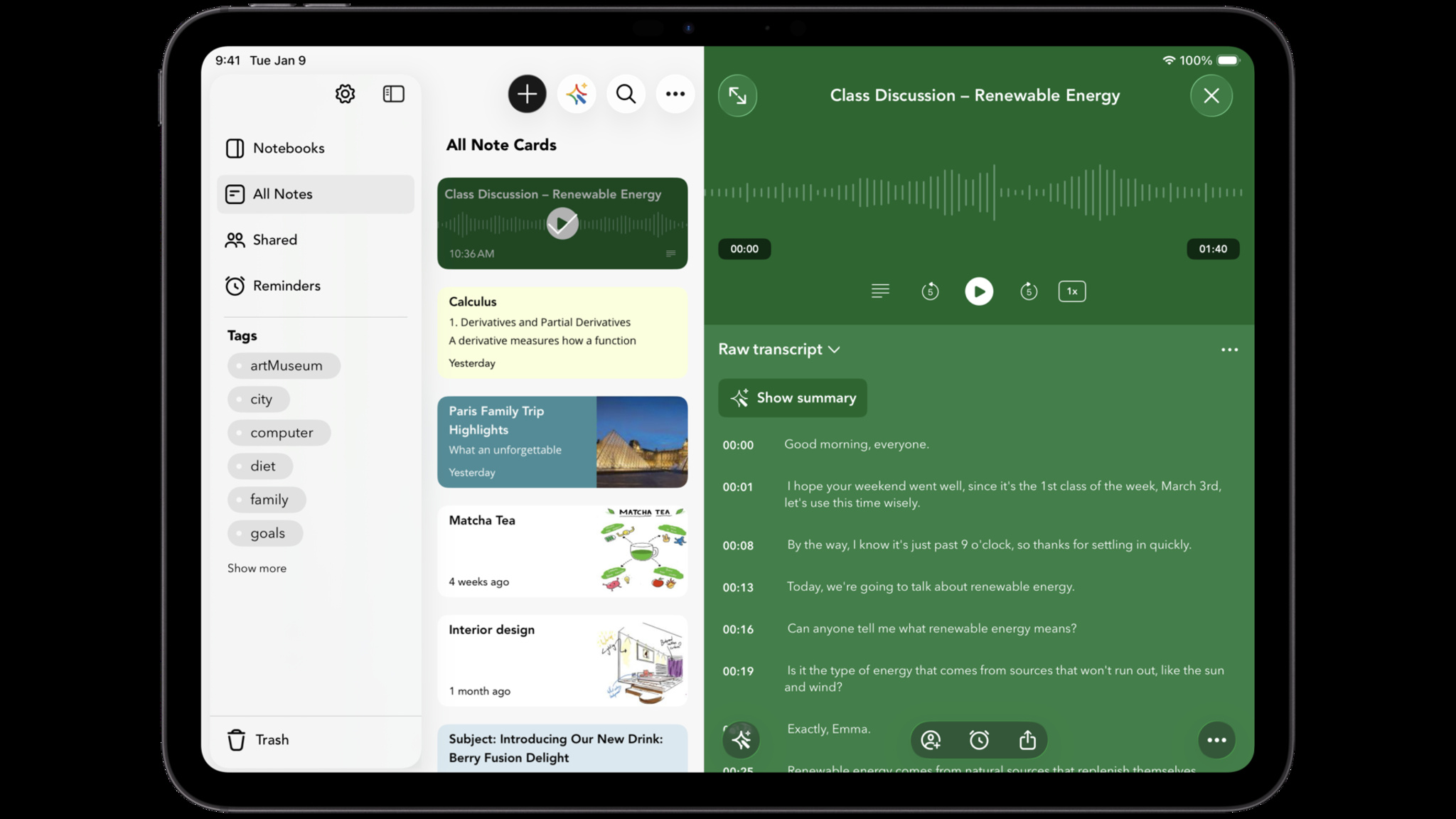Open the floating ellipsis menu at bottom right
Screen dimensions: 1456x819
(1216, 740)
